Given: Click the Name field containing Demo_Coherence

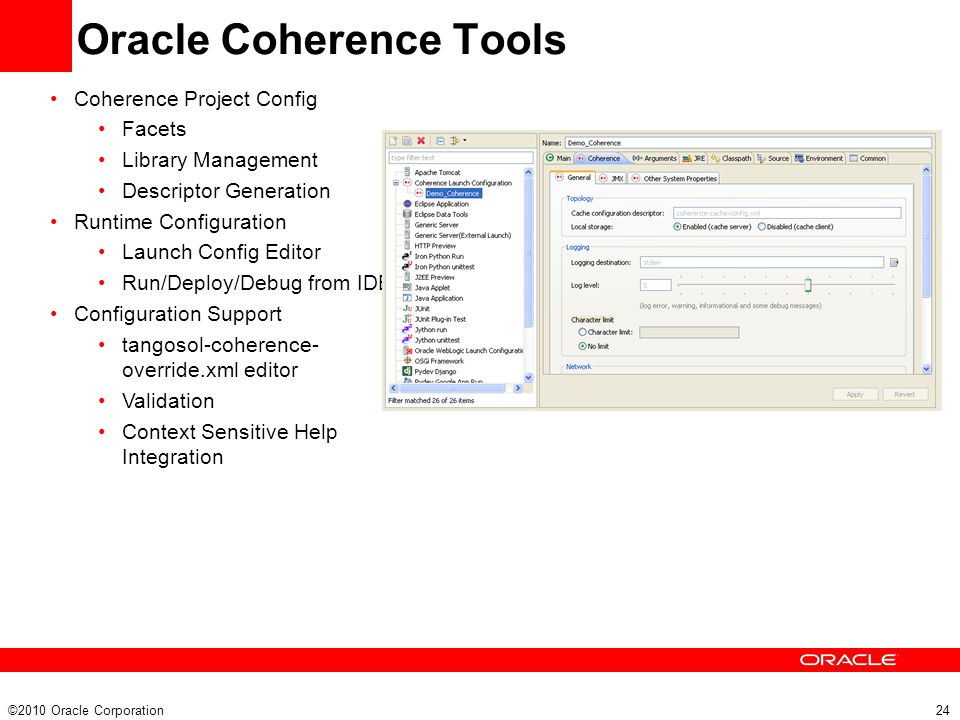Looking at the screenshot, I should pyautogui.click(x=748, y=143).
